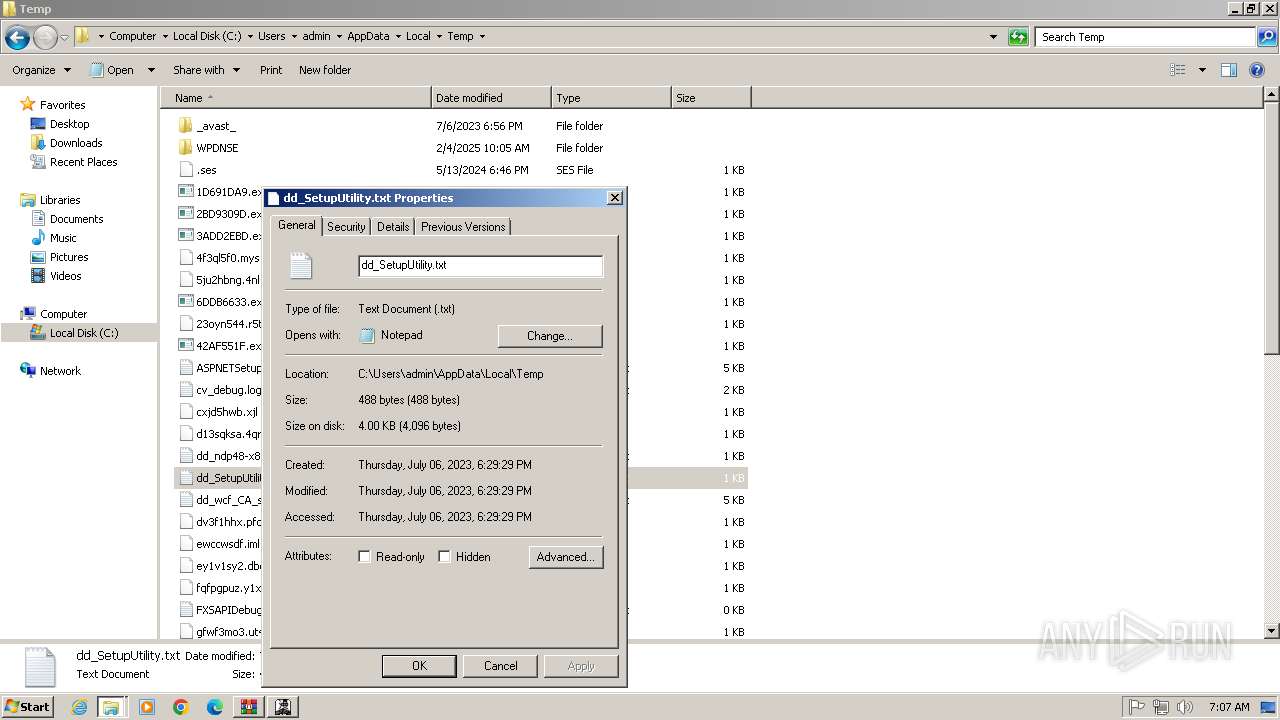Select the General tab
This screenshot has height=720, width=1280.
(297, 225)
